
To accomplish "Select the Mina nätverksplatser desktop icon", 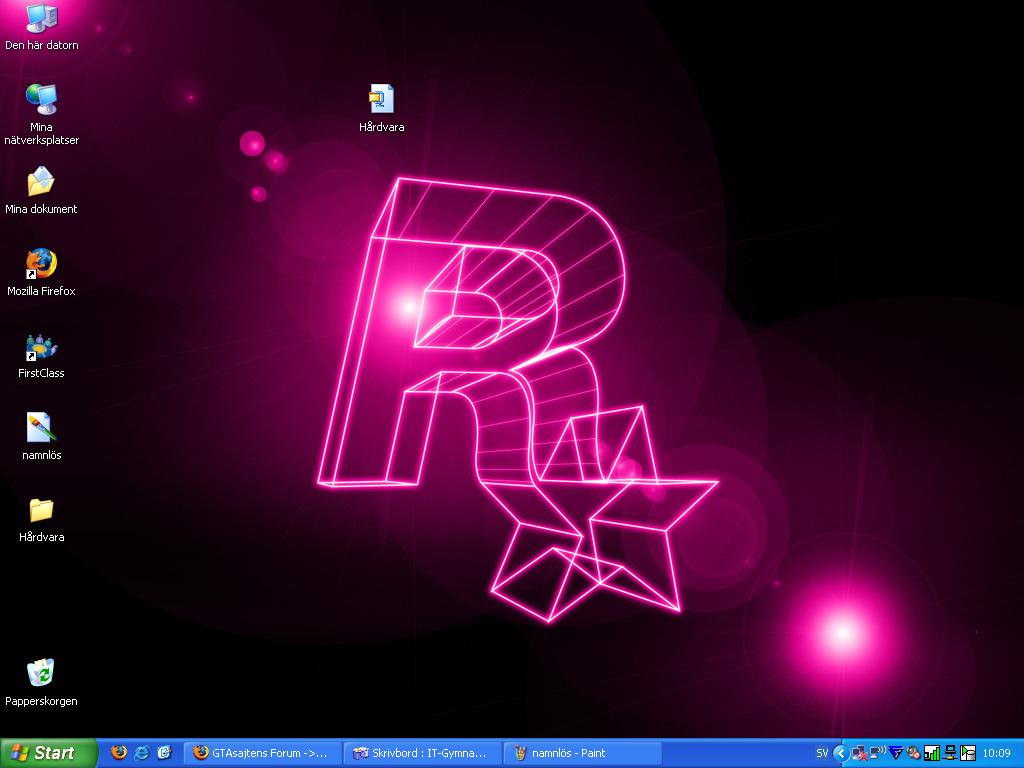I will [41, 99].
